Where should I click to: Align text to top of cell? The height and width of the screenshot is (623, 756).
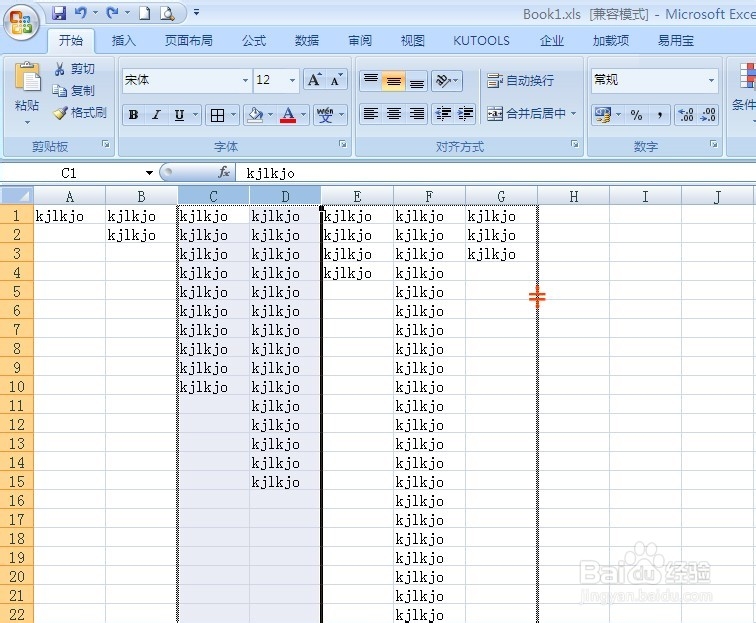point(371,81)
